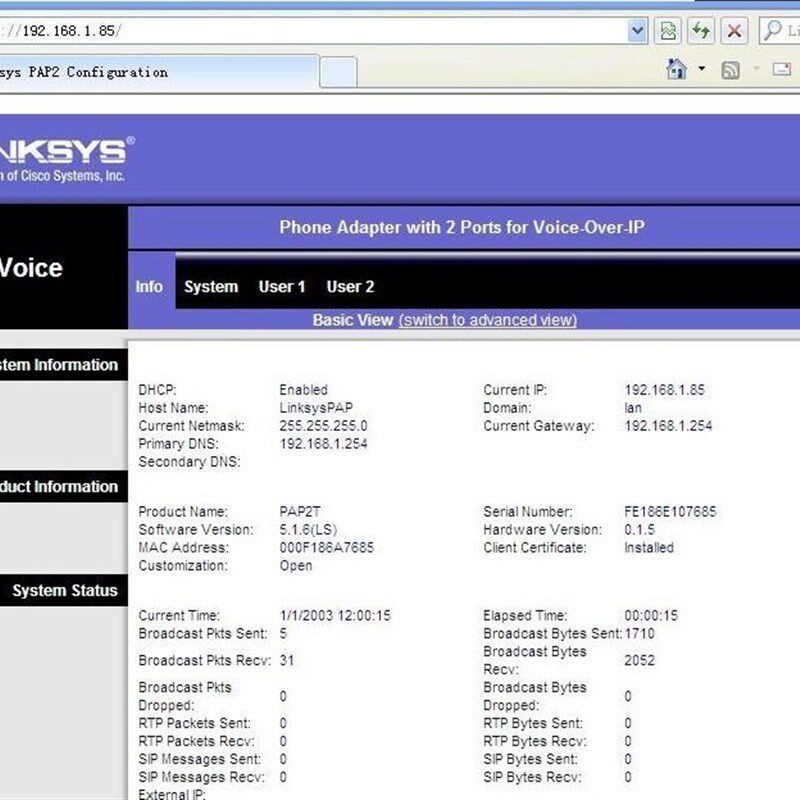Image resolution: width=800 pixels, height=800 pixels.
Task: Click the Stop loading icon
Action: [x=732, y=30]
